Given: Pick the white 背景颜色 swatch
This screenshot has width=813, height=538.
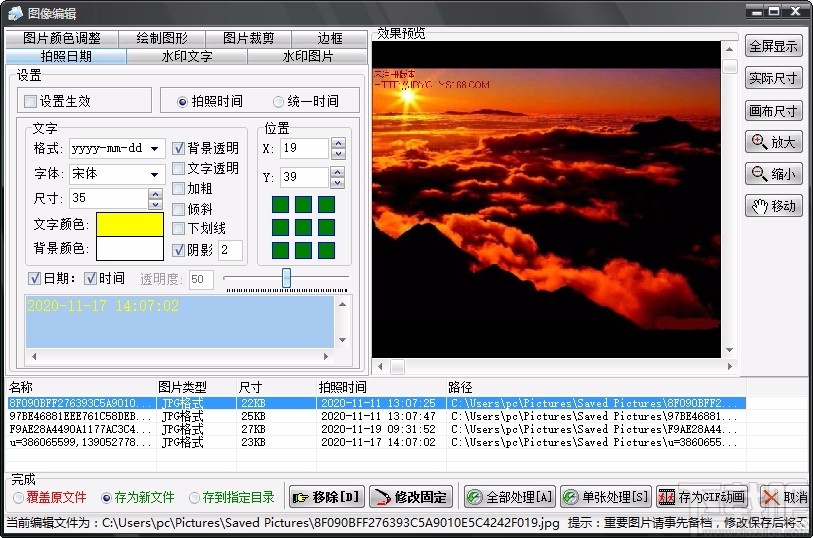Looking at the screenshot, I should coord(130,249).
